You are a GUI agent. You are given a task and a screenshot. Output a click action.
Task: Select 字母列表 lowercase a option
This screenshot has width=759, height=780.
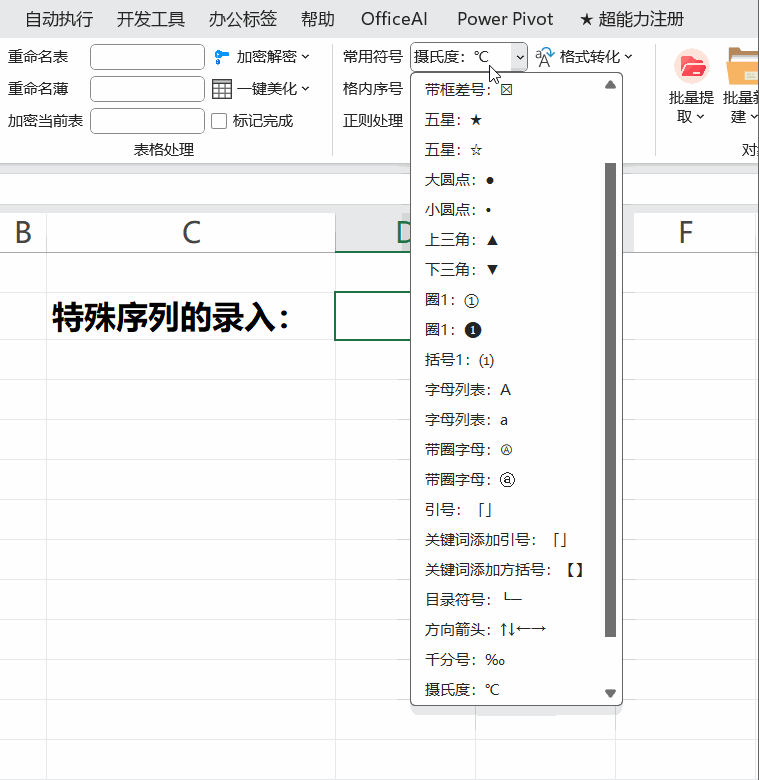[x=507, y=420]
